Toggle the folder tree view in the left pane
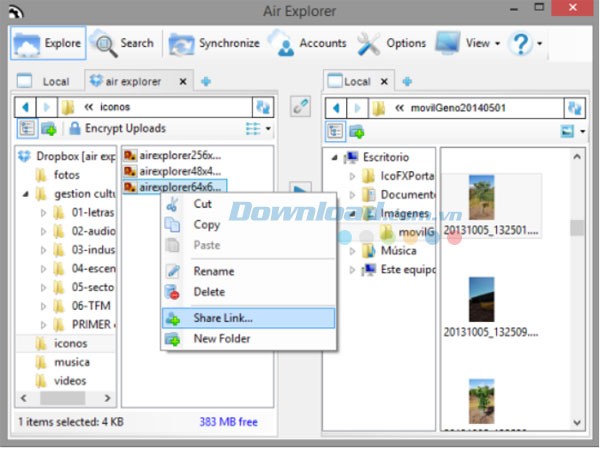This screenshot has width=600, height=449. coord(27,129)
